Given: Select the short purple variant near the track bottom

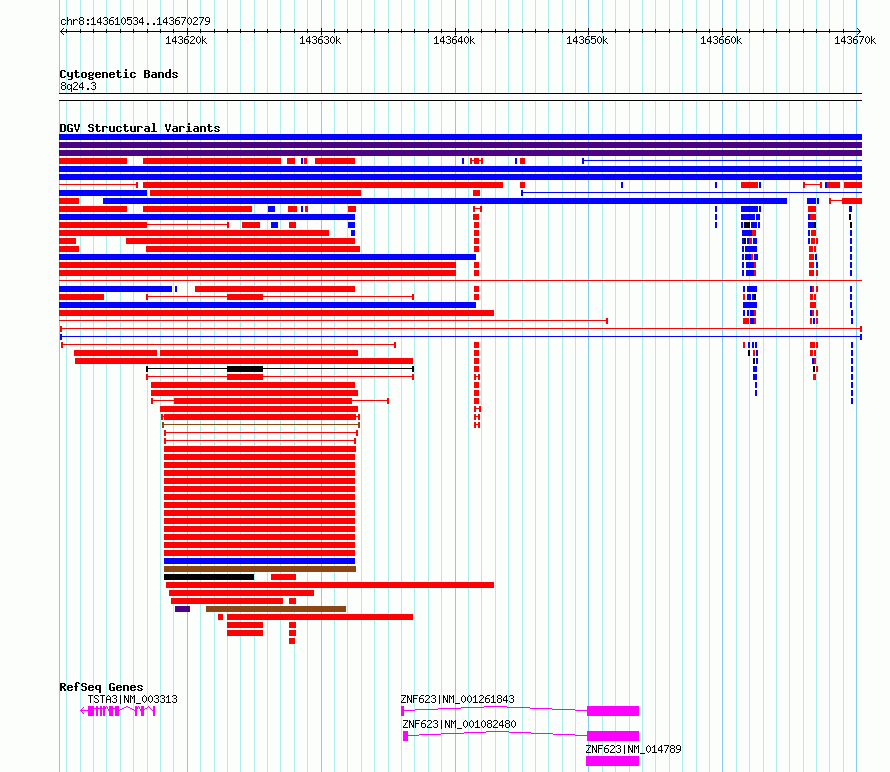Looking at the screenshot, I should (182, 609).
